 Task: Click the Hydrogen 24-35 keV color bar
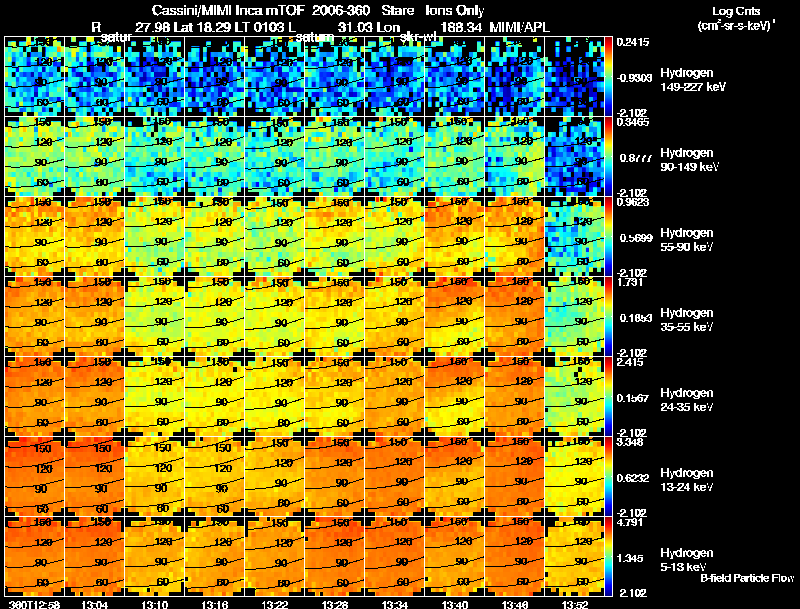tap(608, 397)
